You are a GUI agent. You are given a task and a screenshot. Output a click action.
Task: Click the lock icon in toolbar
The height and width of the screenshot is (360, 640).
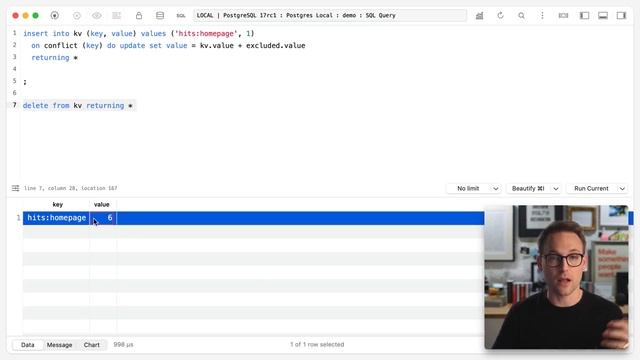tap(139, 16)
